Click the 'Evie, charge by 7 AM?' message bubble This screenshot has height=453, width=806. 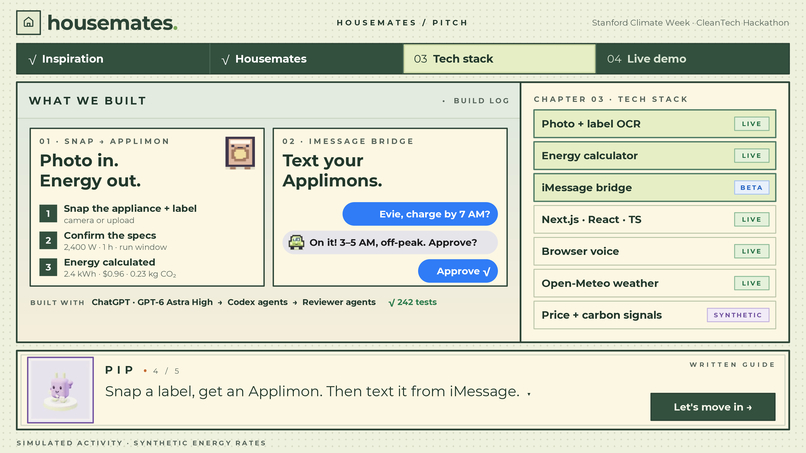tap(420, 214)
